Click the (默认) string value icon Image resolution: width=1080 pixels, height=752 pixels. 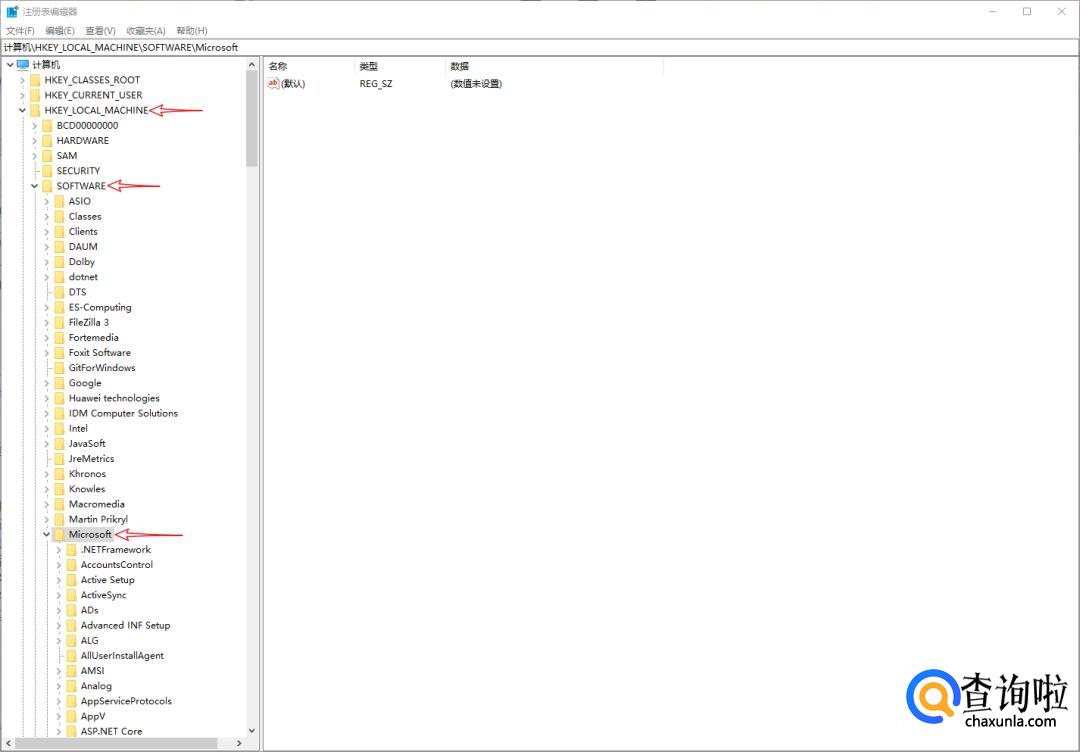[273, 83]
